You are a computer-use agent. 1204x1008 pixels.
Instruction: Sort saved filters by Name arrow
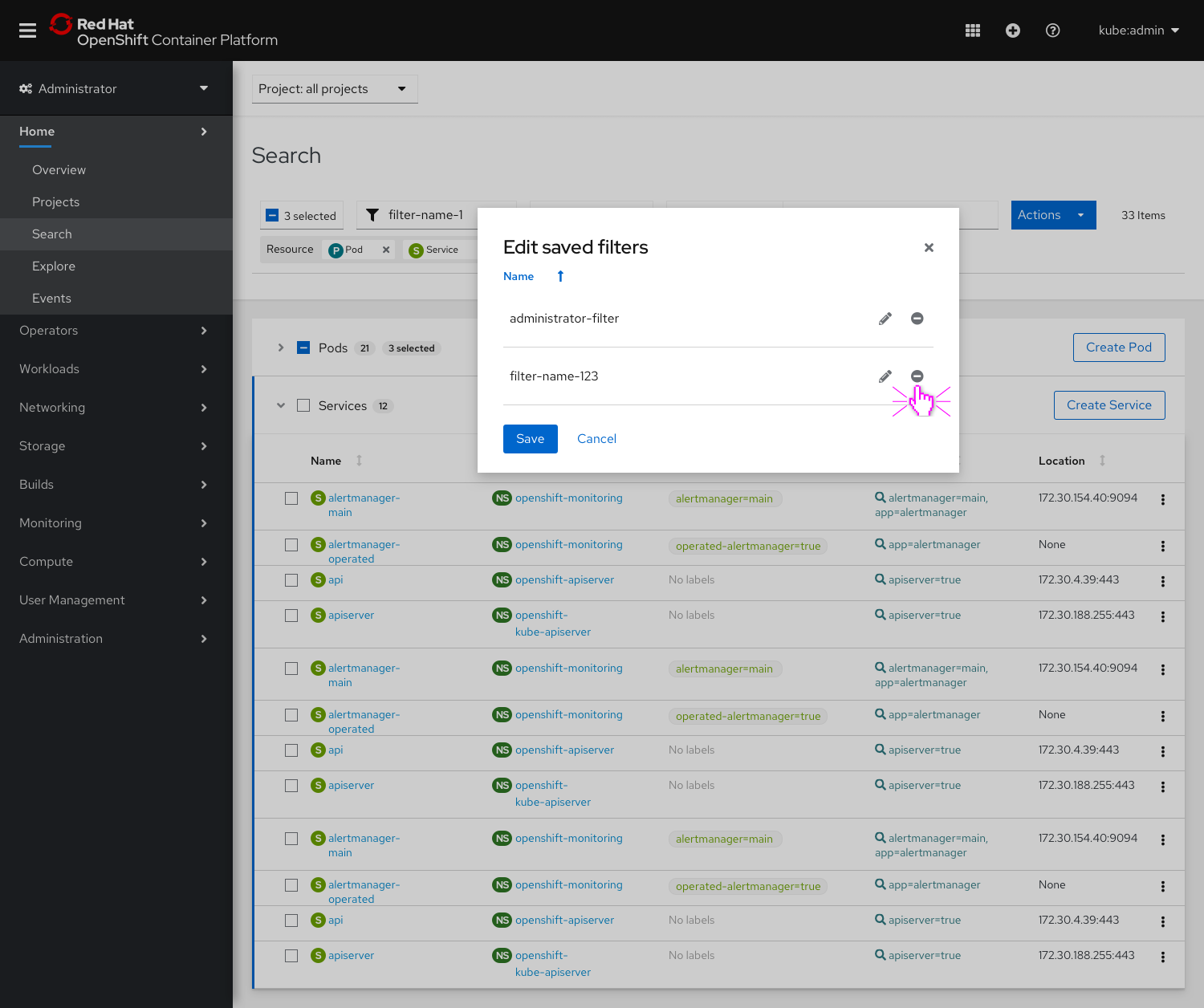click(560, 276)
